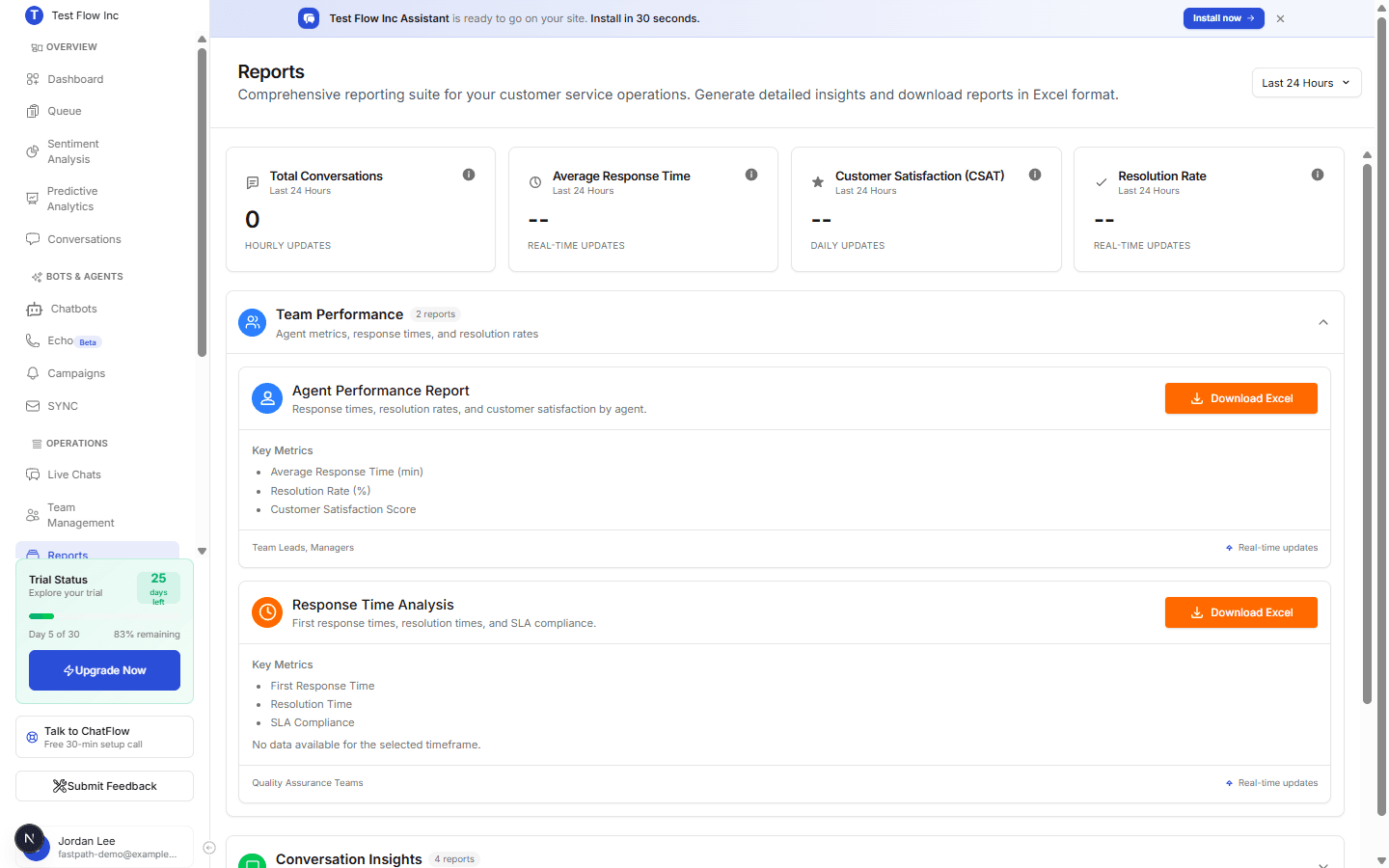Click the Test Flow Inc workspace avatar

(34, 14)
